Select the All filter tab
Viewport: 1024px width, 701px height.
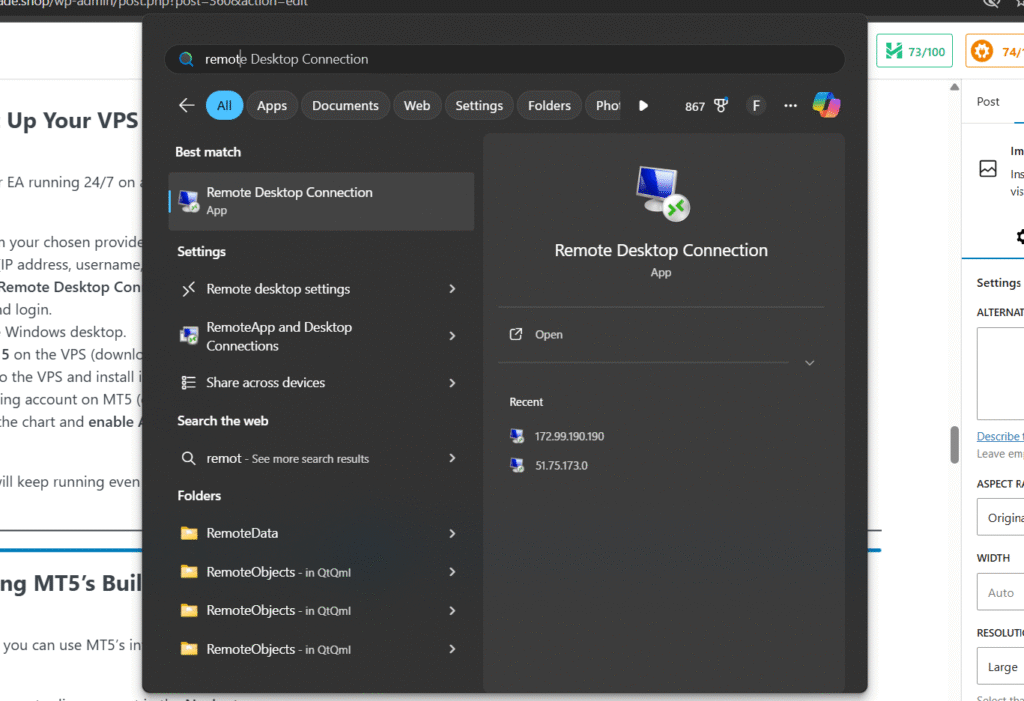coord(224,105)
